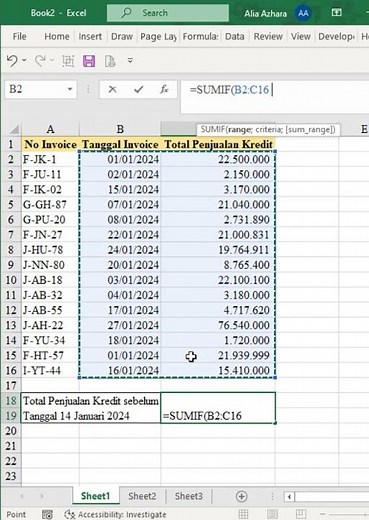Select invoice cell J-AH-22
The width and height of the screenshot is (369, 520).
pos(50,325)
